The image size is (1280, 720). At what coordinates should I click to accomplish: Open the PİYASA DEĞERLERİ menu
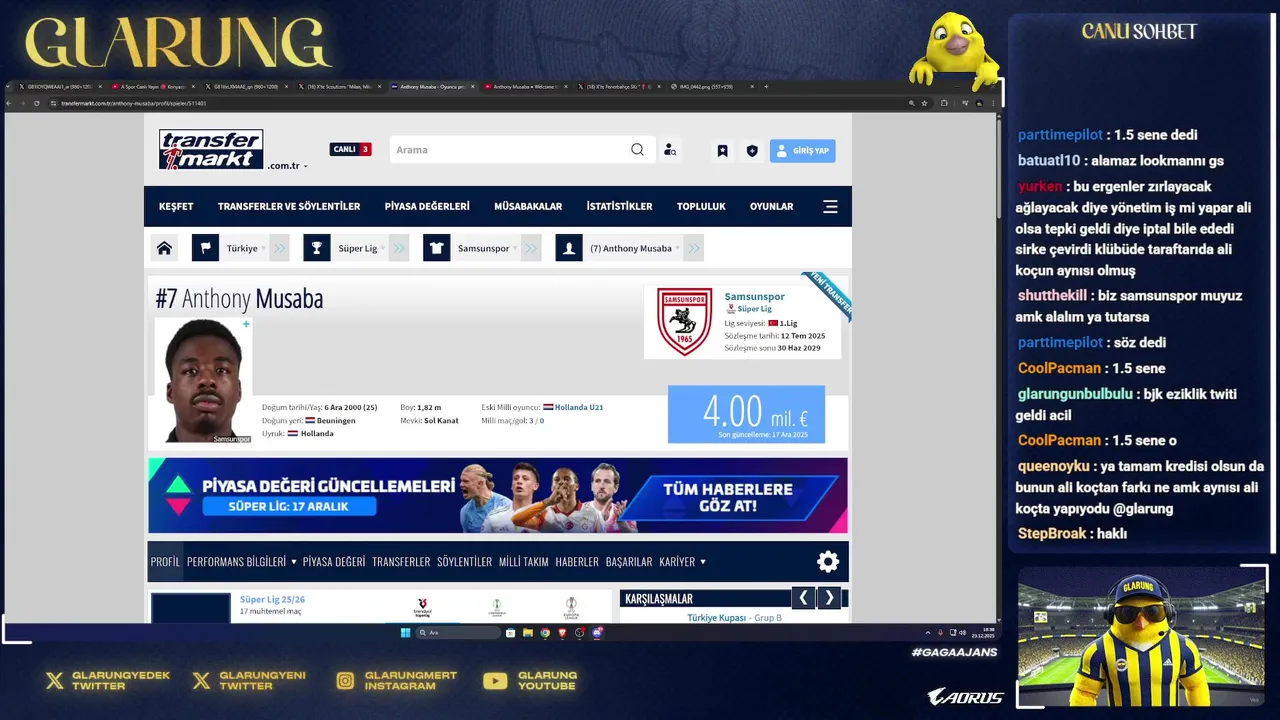427,206
